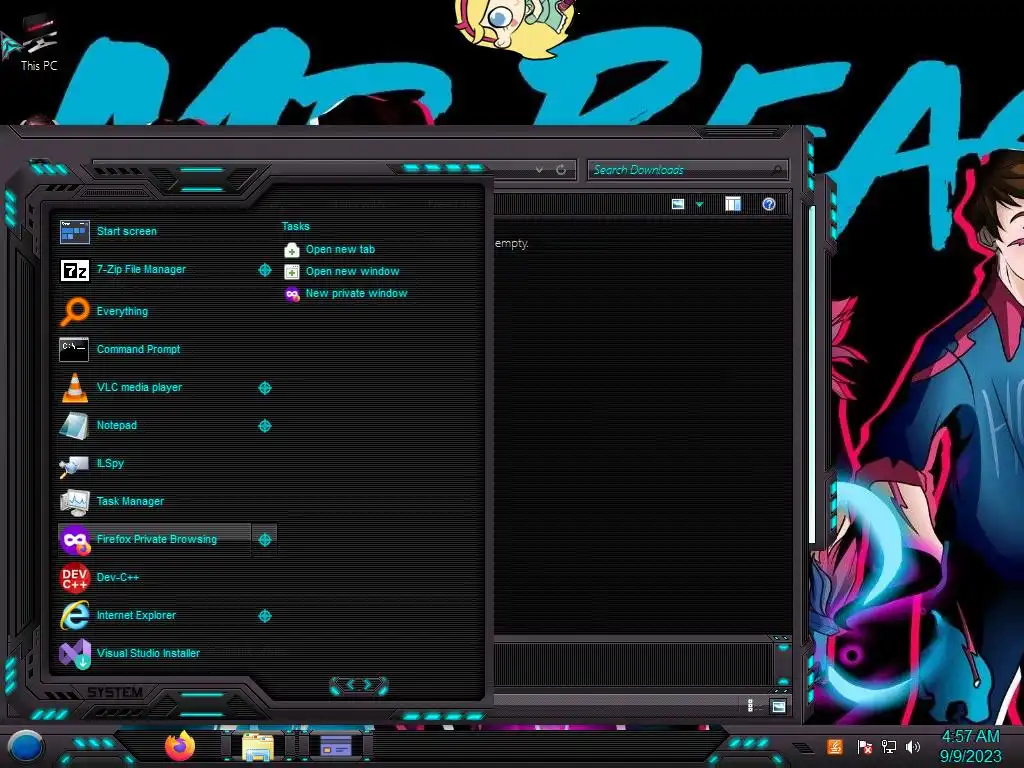The width and height of the screenshot is (1024, 768).
Task: Open Firefox from the taskbar
Action: click(180, 746)
